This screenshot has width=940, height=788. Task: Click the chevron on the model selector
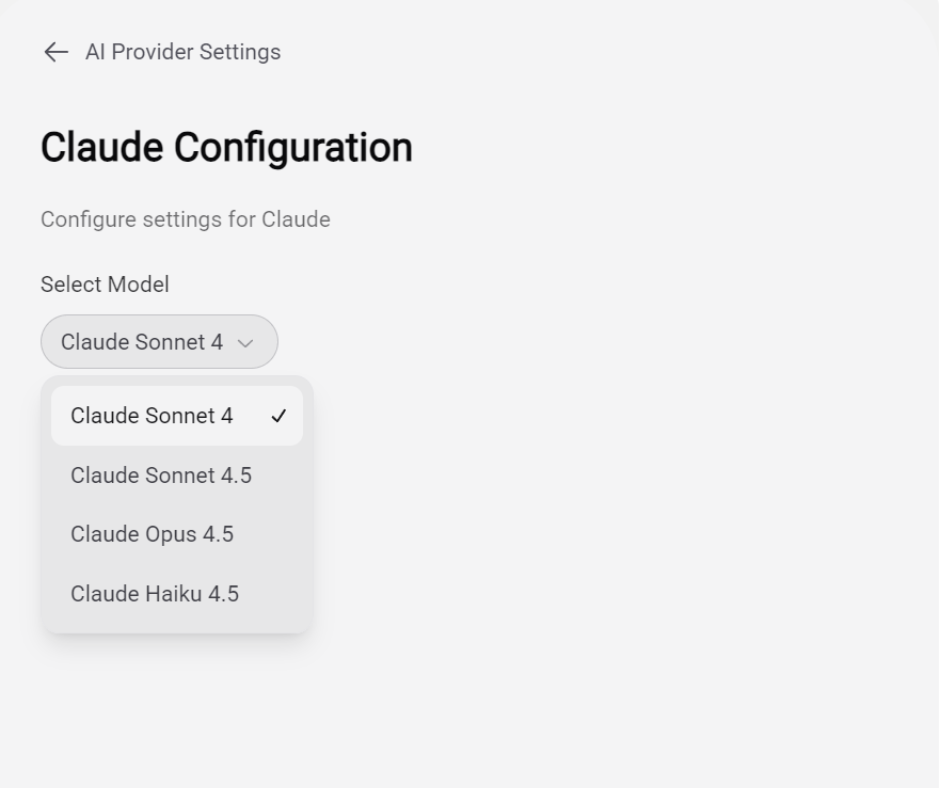pyautogui.click(x=245, y=343)
